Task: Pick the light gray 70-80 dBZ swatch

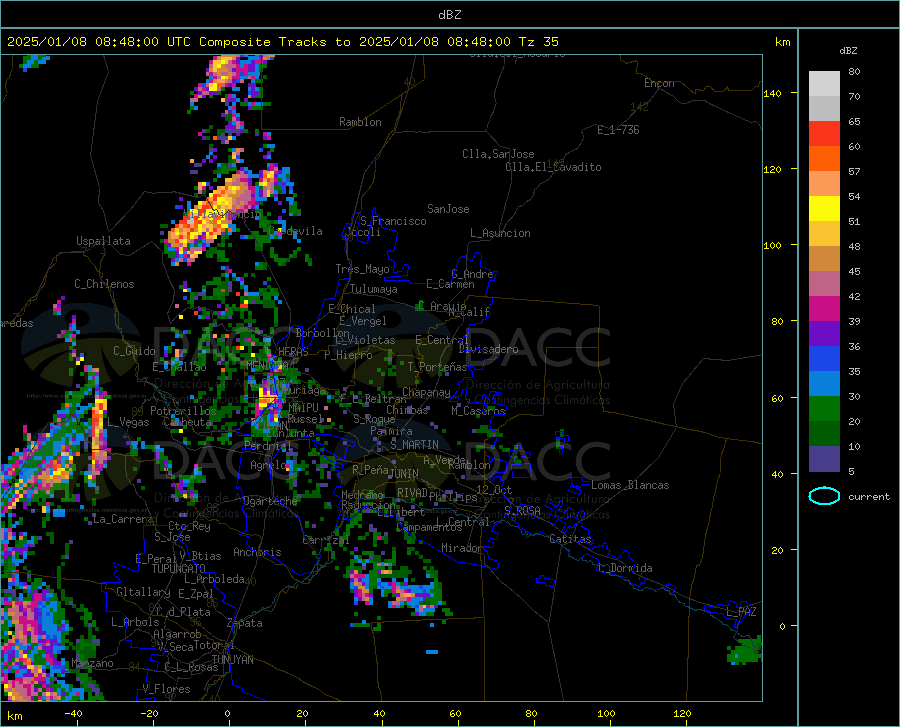Action: 824,84
